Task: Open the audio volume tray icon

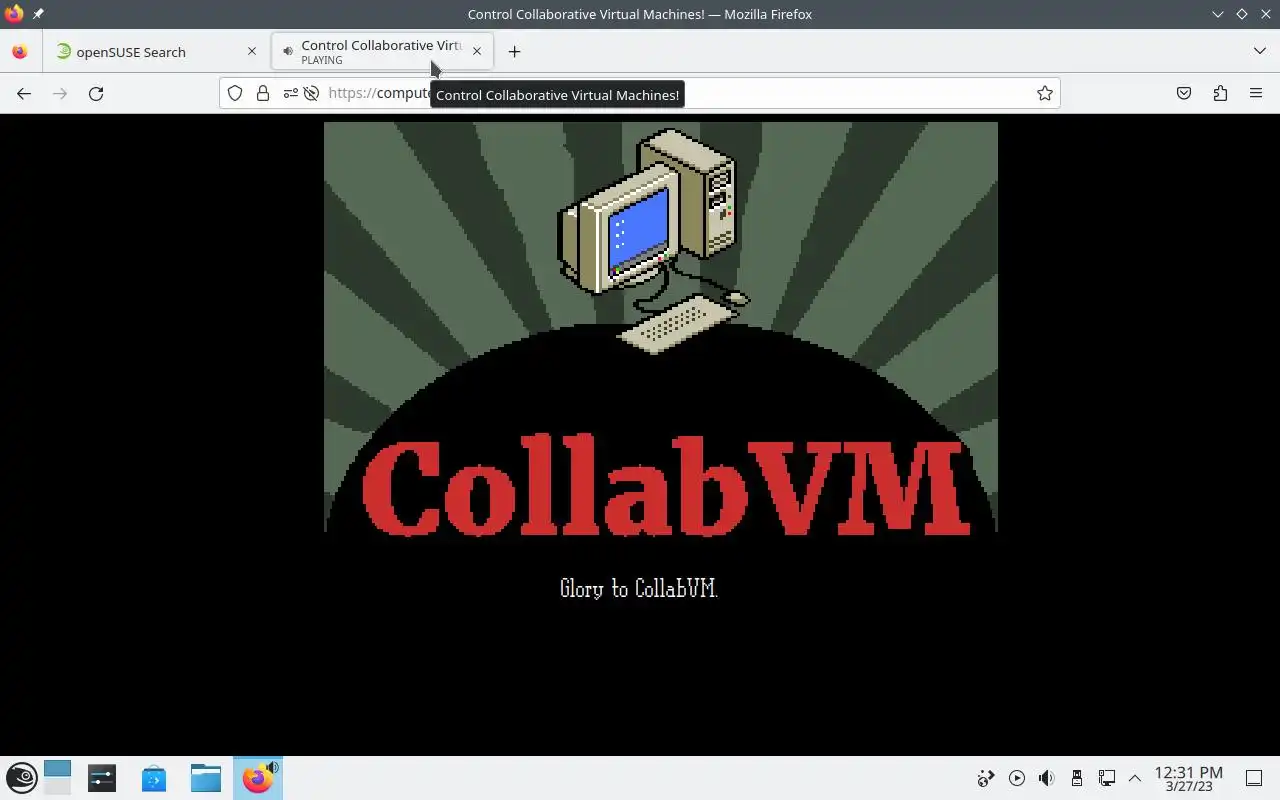Action: tap(1046, 778)
